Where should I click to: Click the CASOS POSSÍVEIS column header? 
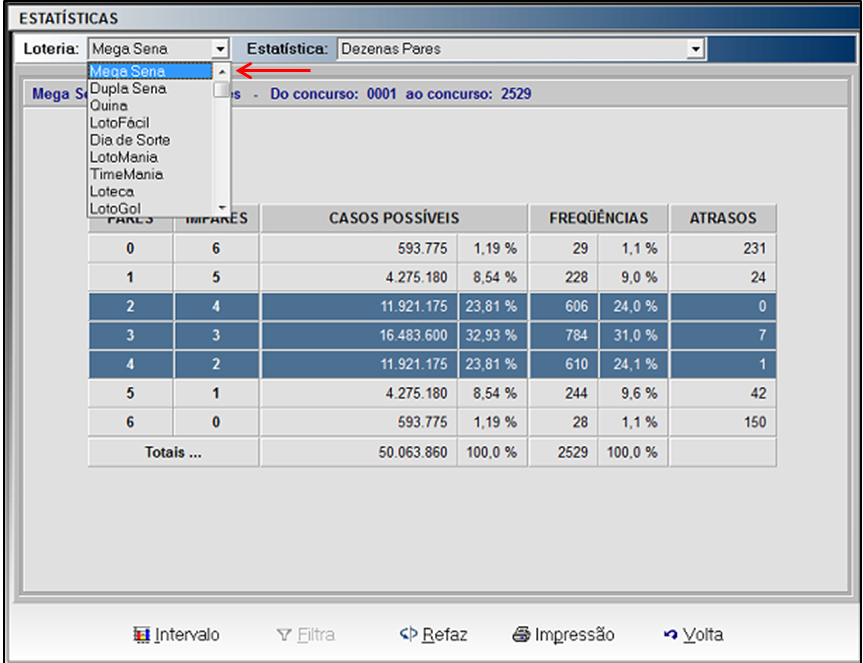pyautogui.click(x=394, y=218)
